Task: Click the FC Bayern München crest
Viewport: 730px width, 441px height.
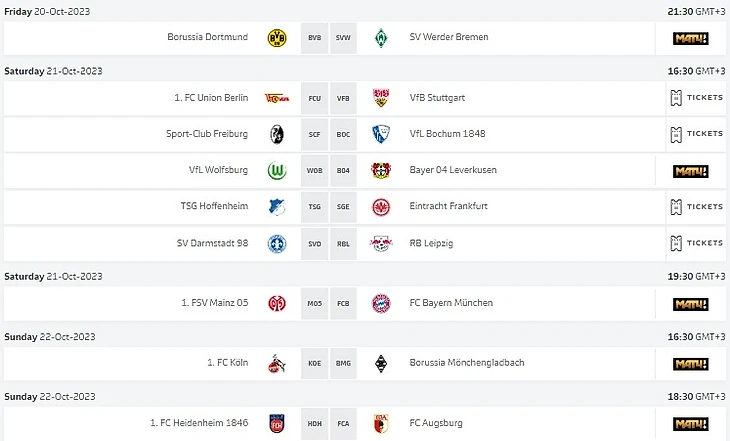Action: 380,303
